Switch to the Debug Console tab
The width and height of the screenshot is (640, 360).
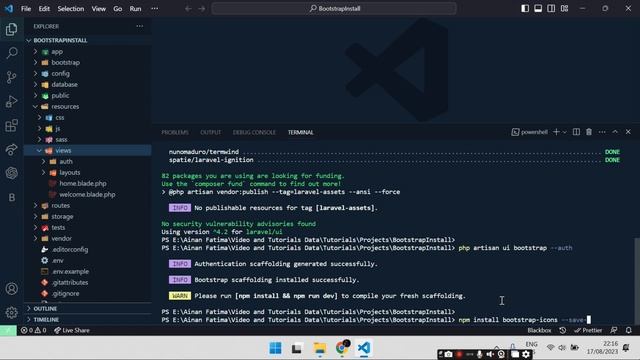coord(254,132)
